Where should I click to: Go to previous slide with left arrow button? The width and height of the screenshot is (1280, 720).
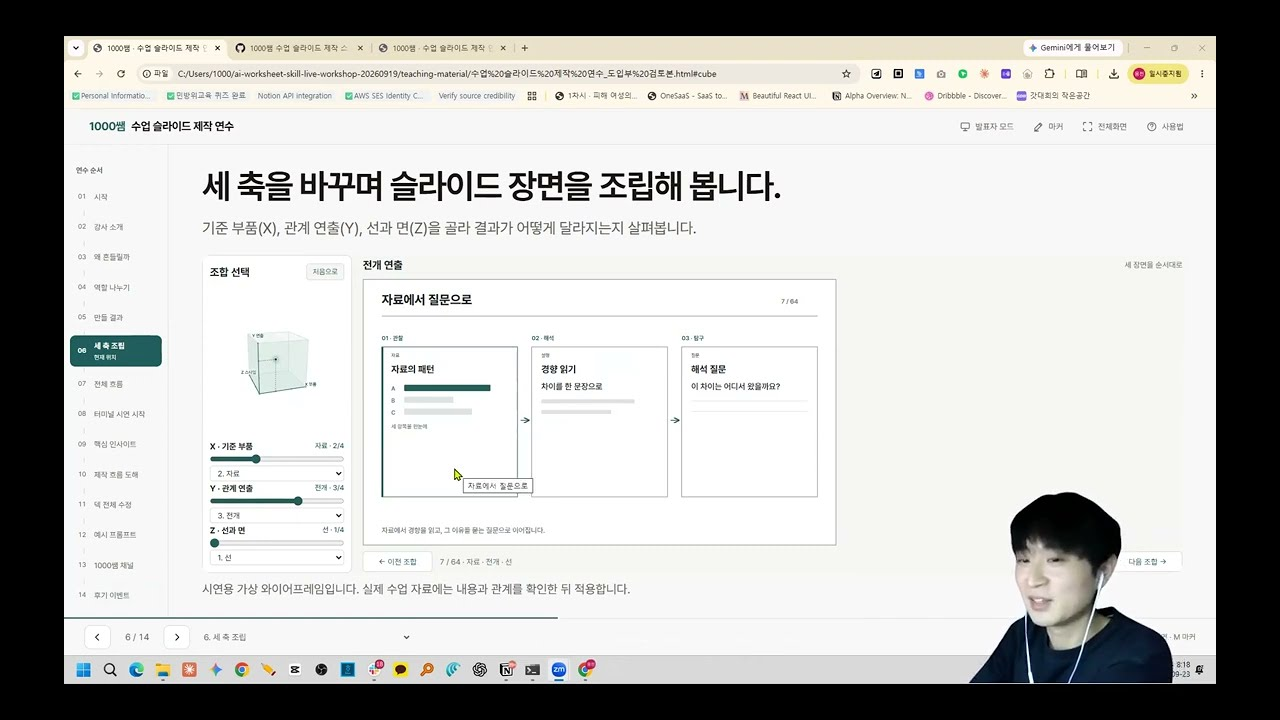click(97, 637)
